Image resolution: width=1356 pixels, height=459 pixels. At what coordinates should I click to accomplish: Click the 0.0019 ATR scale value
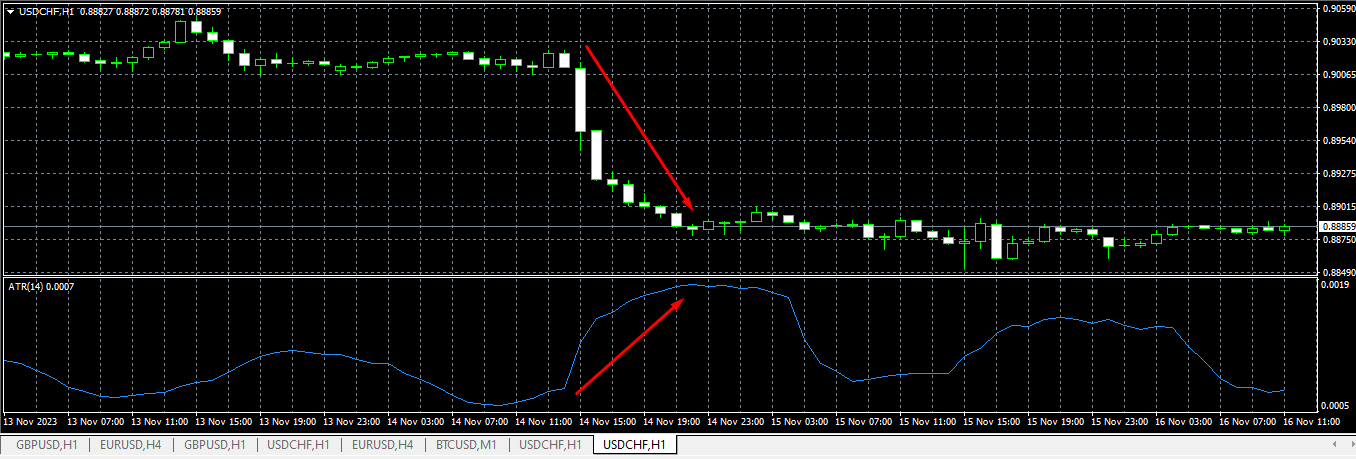(1334, 285)
